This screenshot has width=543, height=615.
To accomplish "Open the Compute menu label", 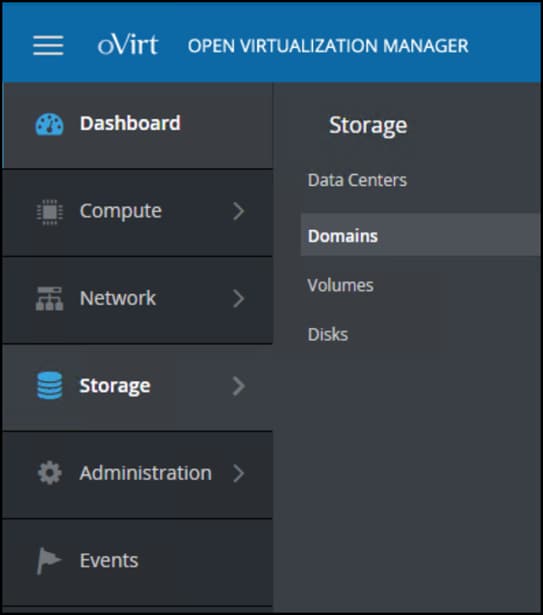I will click(x=121, y=211).
